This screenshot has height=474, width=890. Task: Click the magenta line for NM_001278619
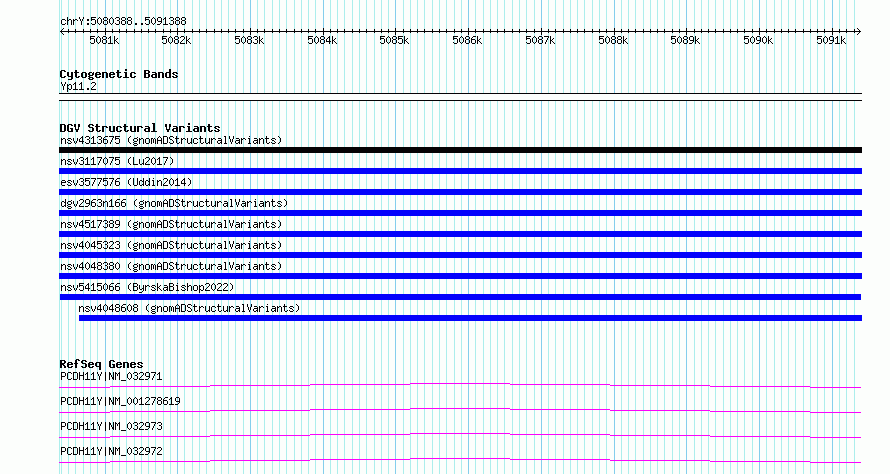pos(460,411)
